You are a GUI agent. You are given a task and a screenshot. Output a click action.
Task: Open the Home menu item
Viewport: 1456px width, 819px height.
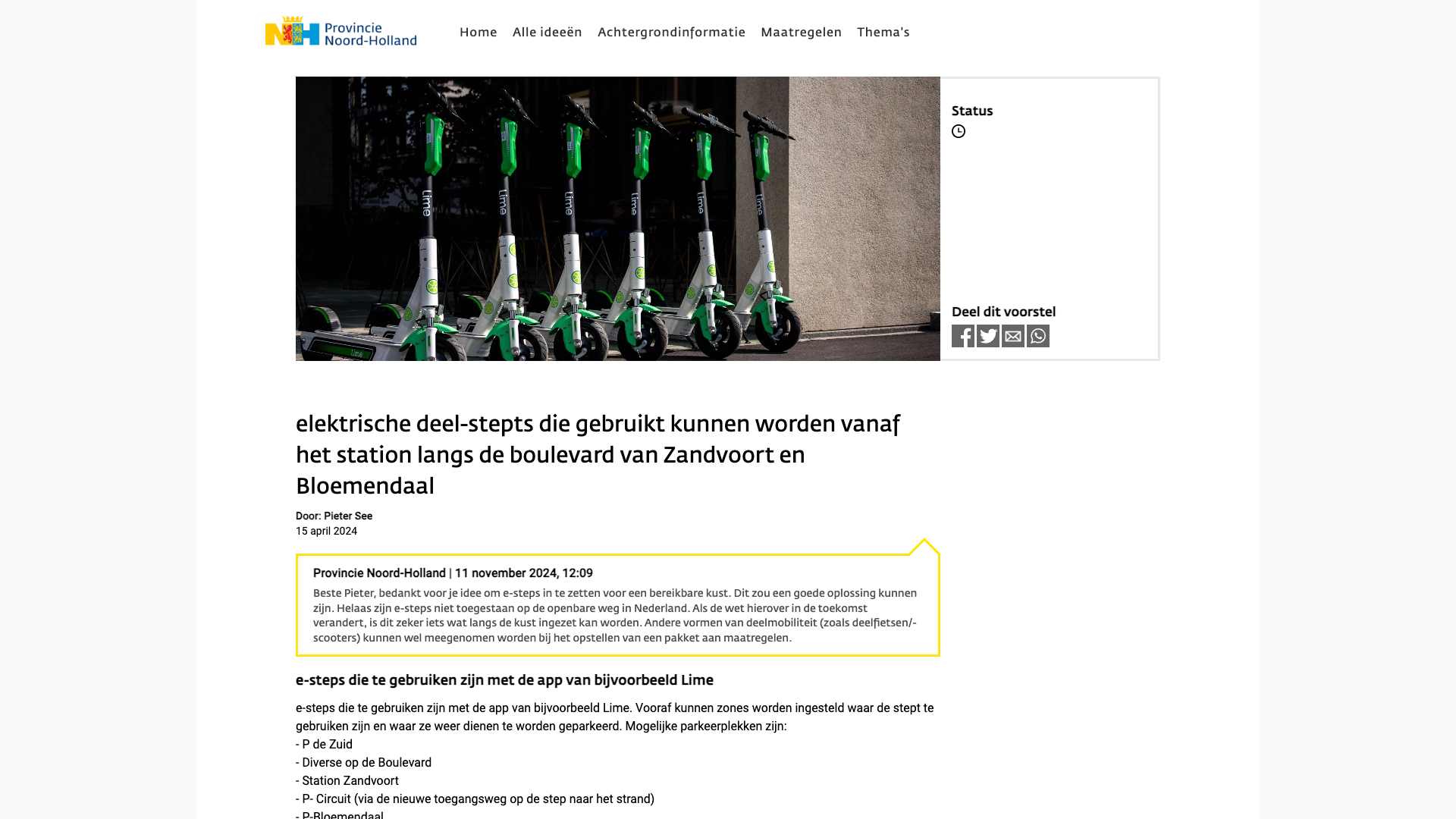tap(478, 32)
